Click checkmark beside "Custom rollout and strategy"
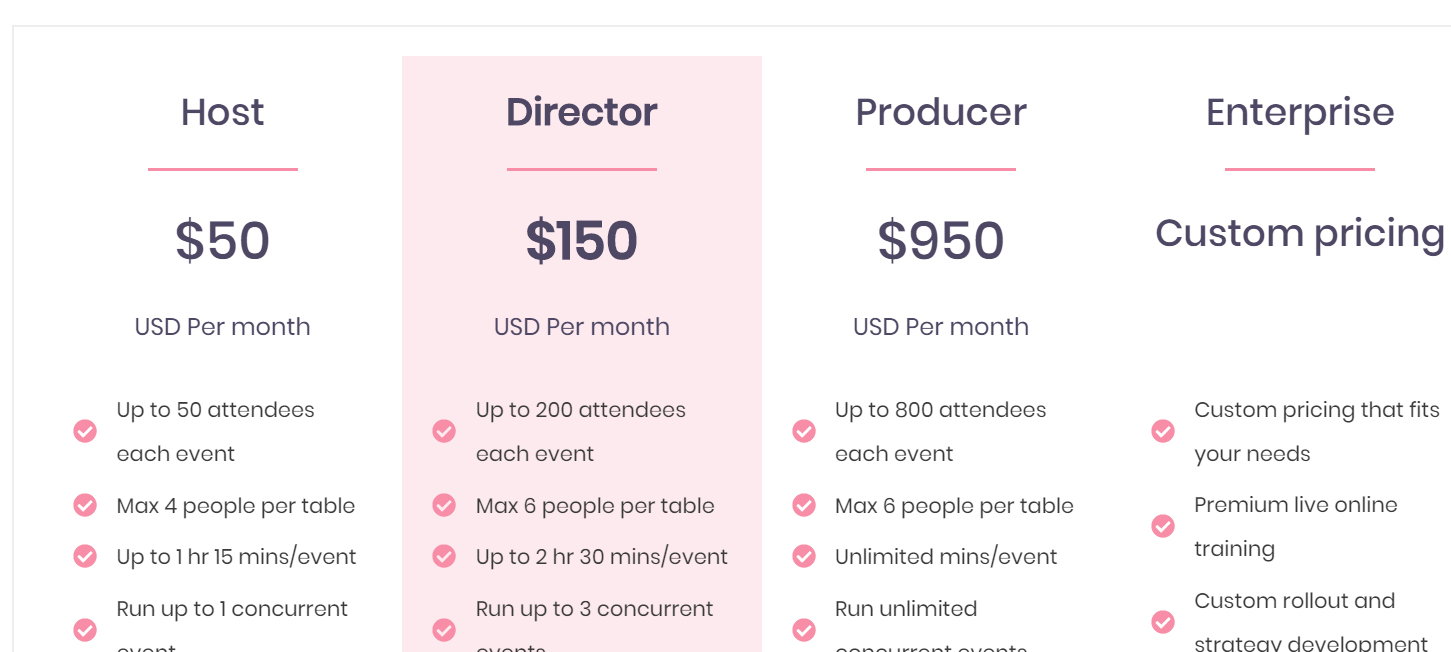The width and height of the screenshot is (1451, 652). 1163,622
